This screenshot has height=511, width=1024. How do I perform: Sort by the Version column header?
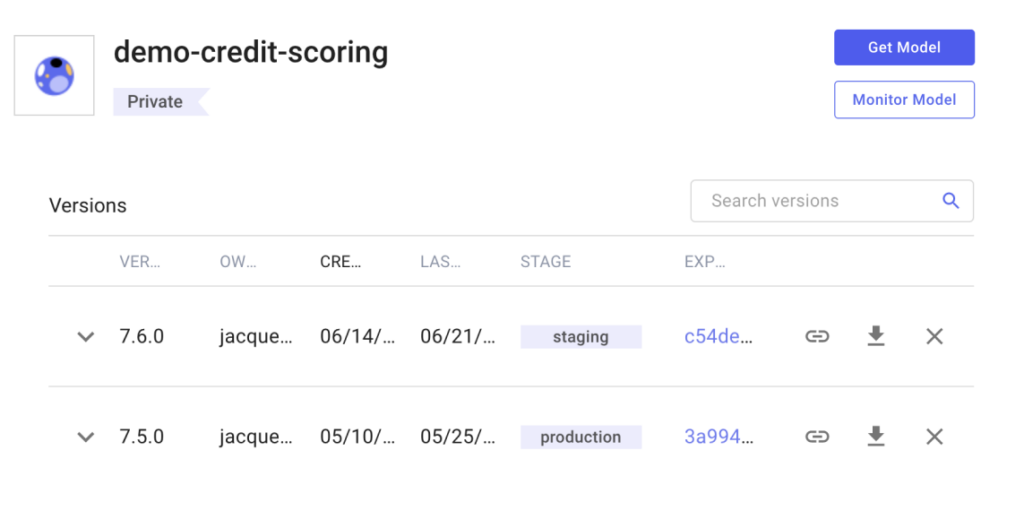(140, 262)
